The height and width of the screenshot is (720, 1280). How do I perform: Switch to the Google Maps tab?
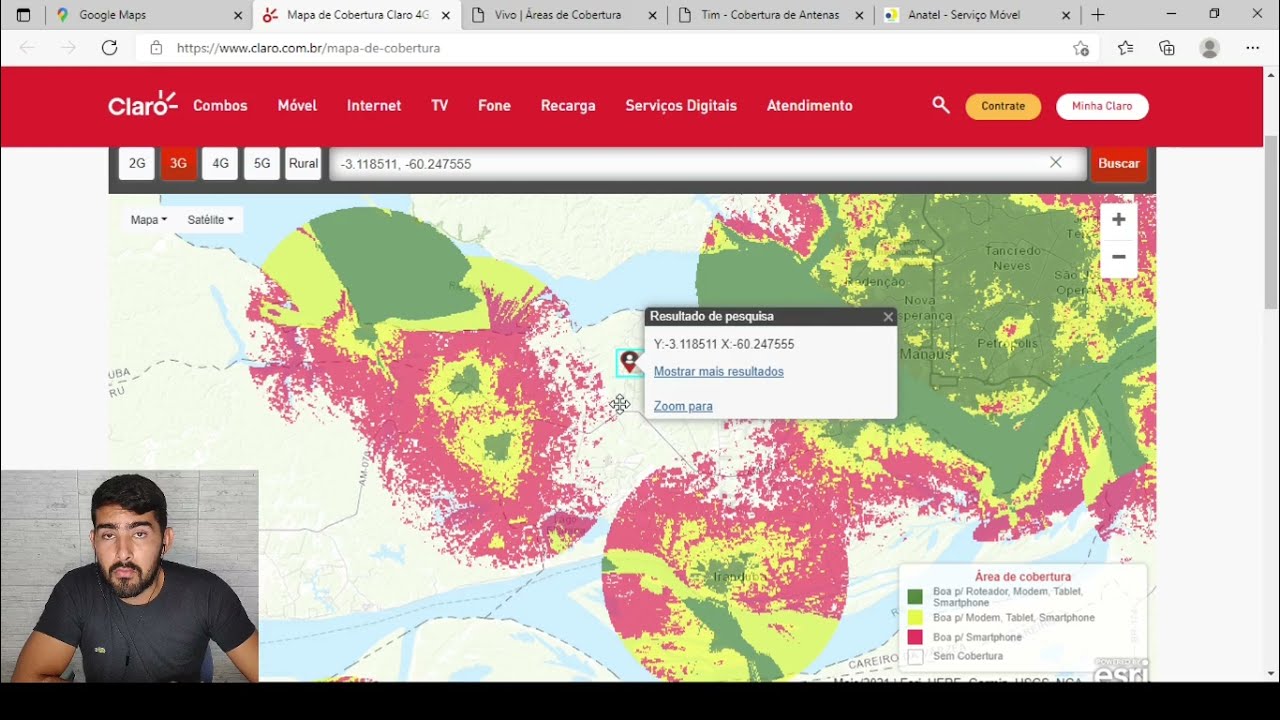click(149, 15)
